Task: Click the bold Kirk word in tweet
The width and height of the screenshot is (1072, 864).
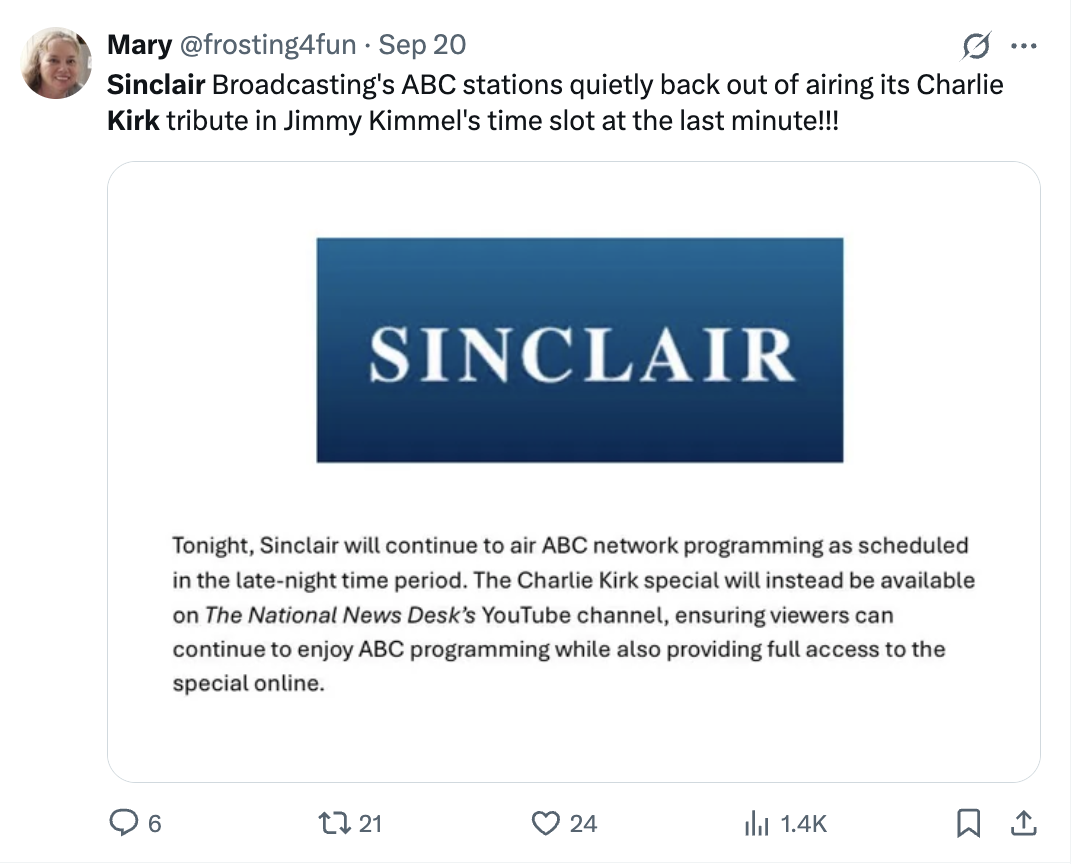Action: [x=132, y=122]
